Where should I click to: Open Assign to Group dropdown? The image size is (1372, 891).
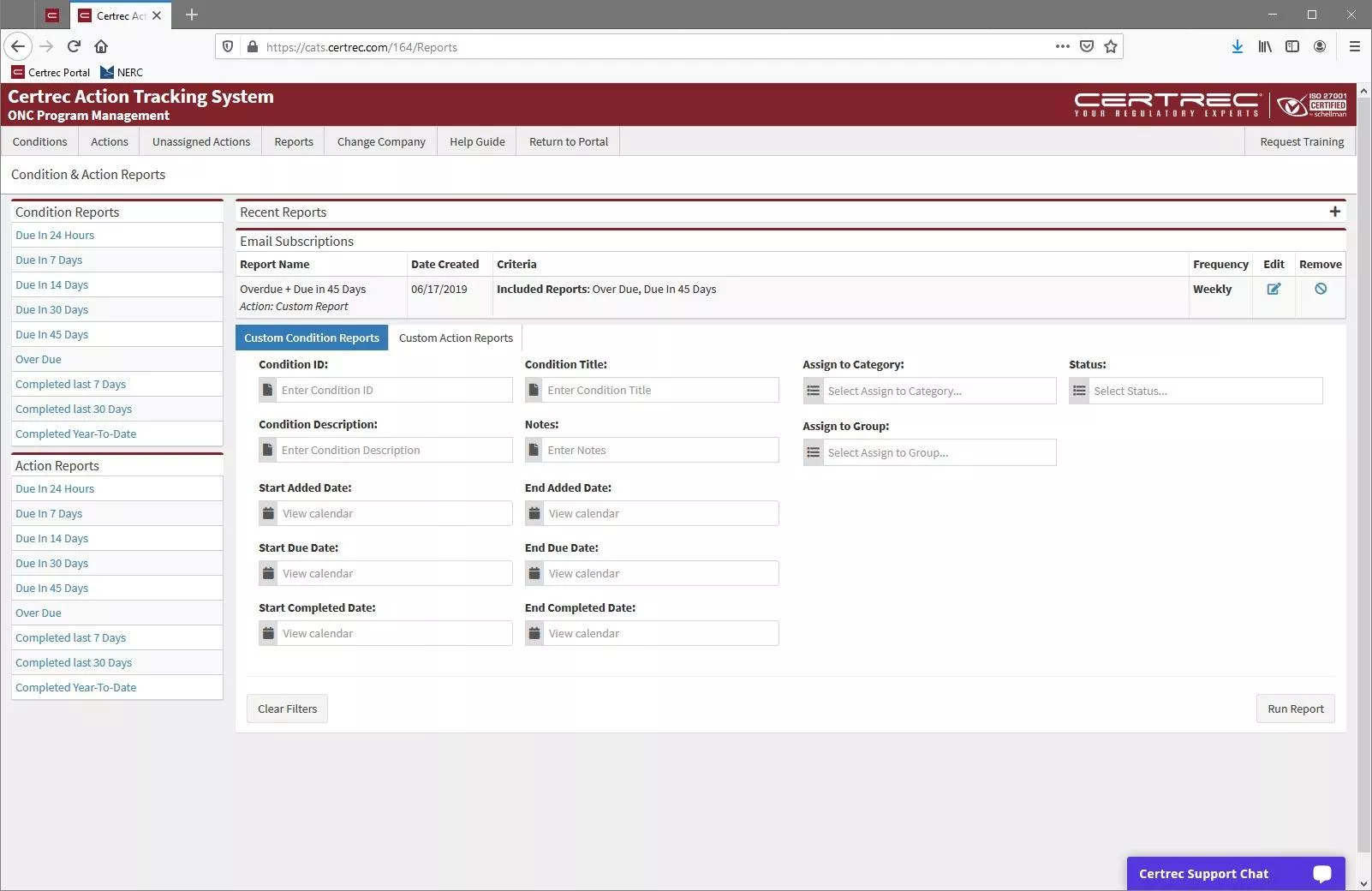click(x=929, y=452)
